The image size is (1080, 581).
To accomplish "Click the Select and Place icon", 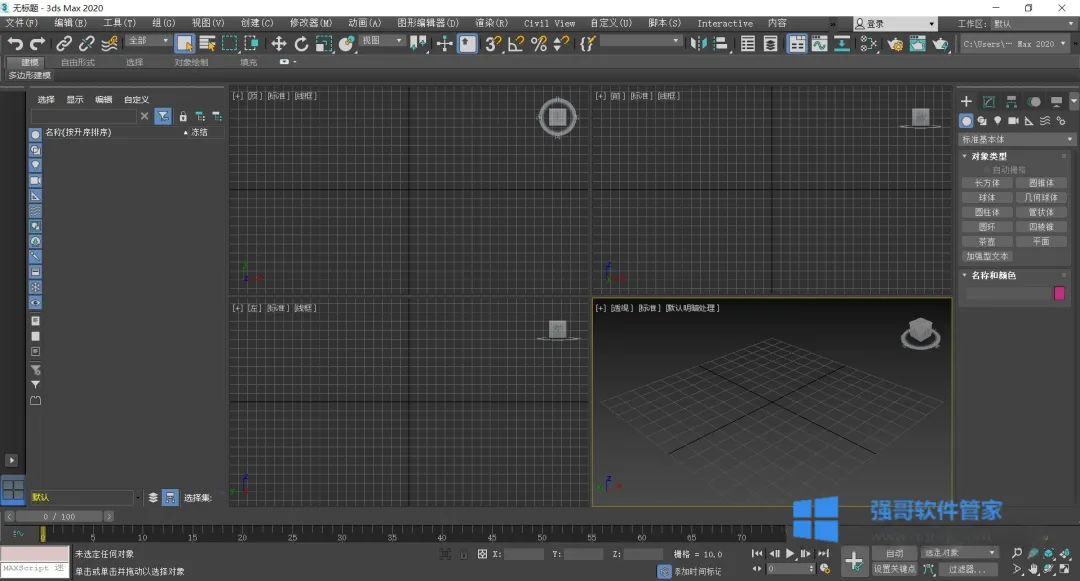I will pos(346,44).
